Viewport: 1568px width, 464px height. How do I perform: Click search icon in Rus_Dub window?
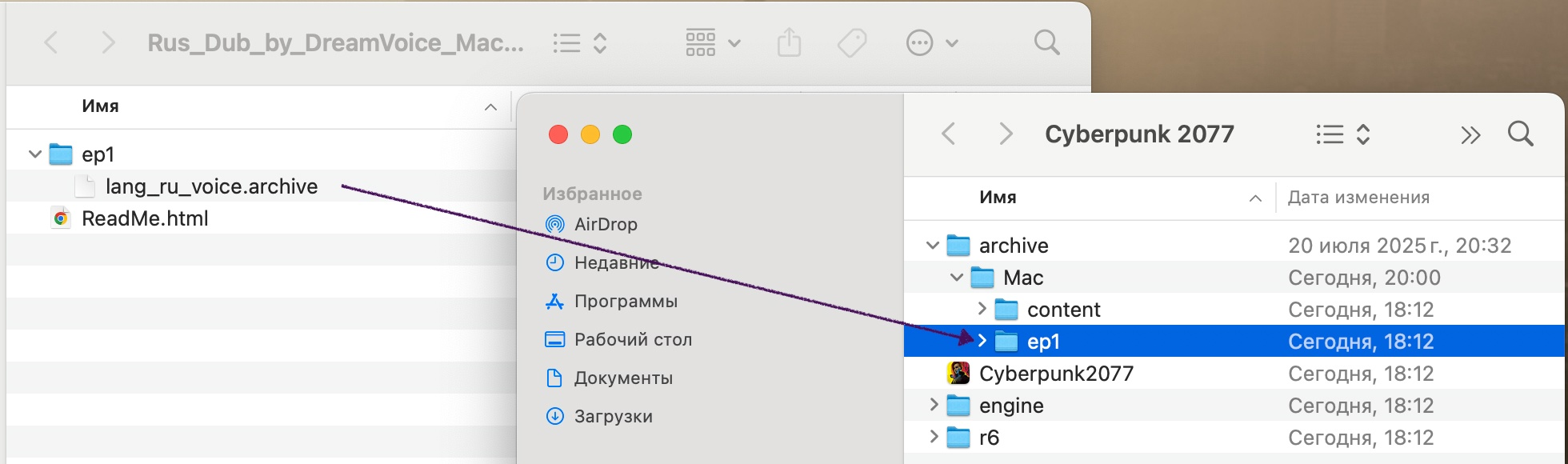click(1046, 42)
